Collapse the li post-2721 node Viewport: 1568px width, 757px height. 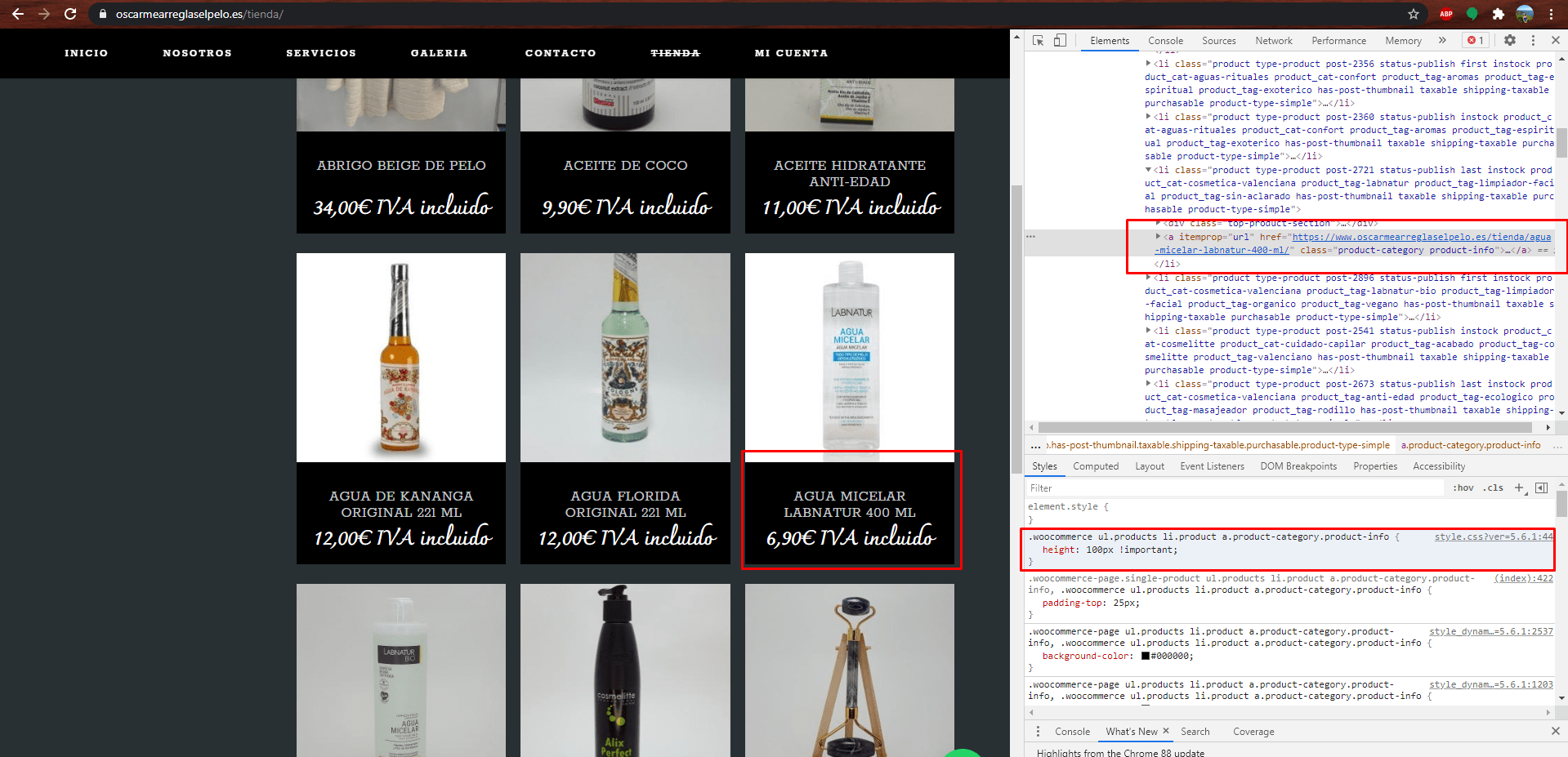pos(1148,170)
